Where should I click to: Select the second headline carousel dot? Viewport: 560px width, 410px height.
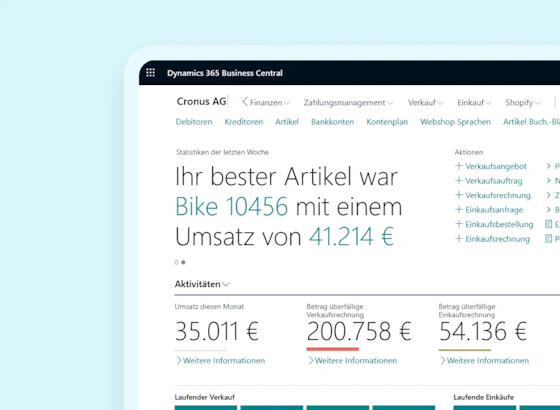click(183, 262)
